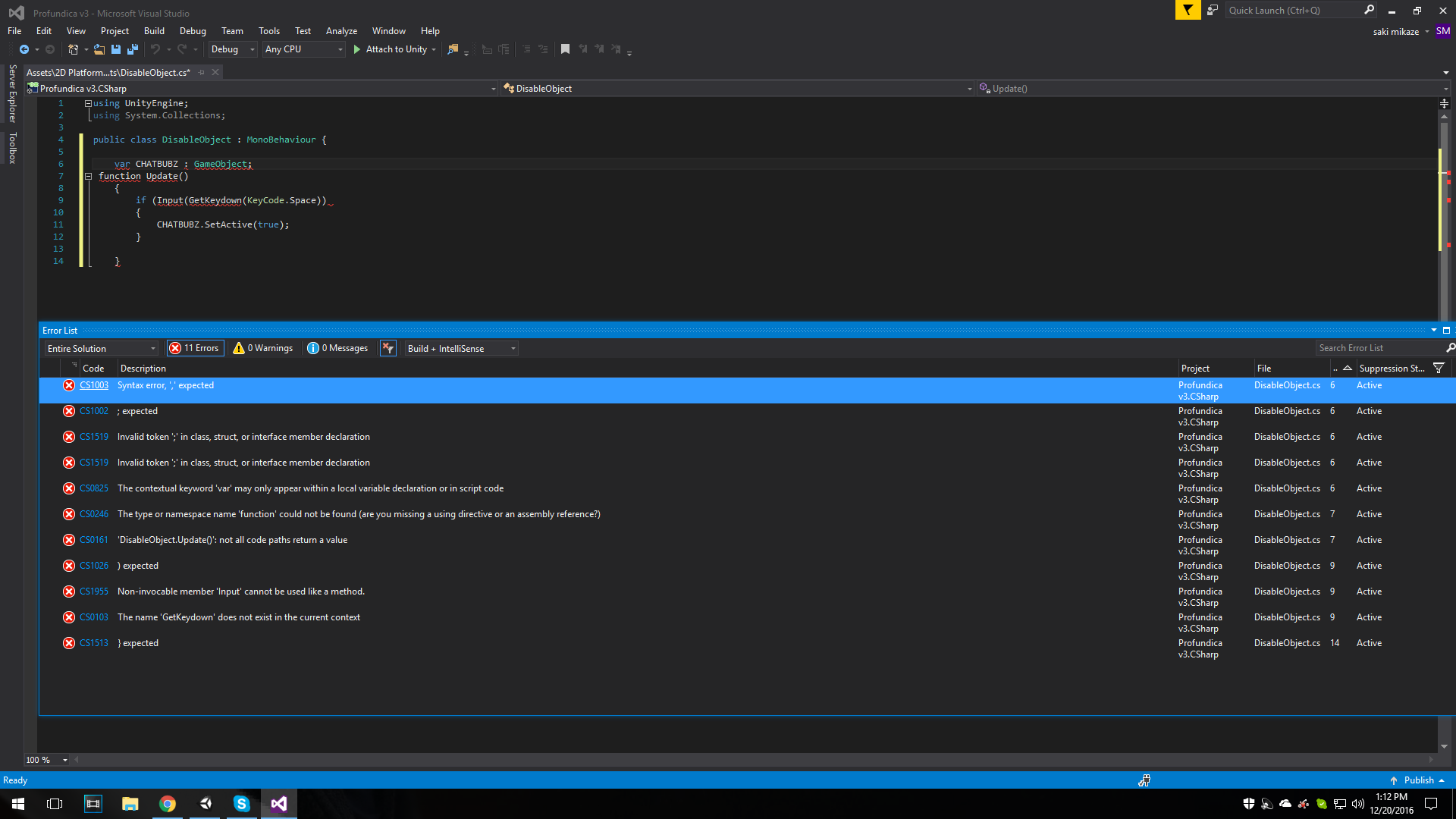Open the DisableObject type dropdown

pos(737,89)
